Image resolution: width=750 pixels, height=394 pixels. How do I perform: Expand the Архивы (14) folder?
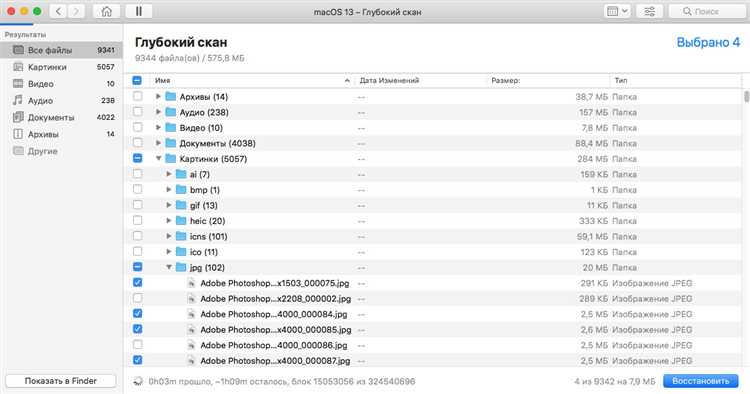pos(158,97)
